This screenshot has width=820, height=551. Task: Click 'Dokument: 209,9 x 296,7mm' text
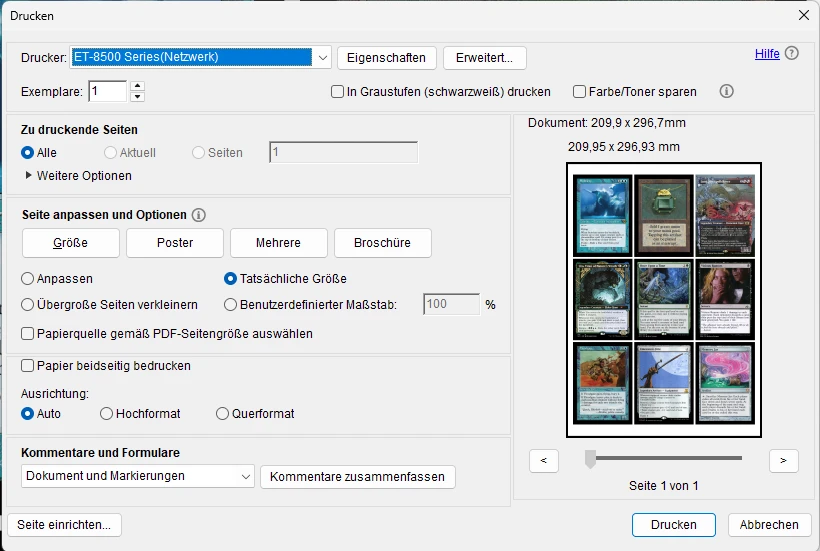(607, 123)
